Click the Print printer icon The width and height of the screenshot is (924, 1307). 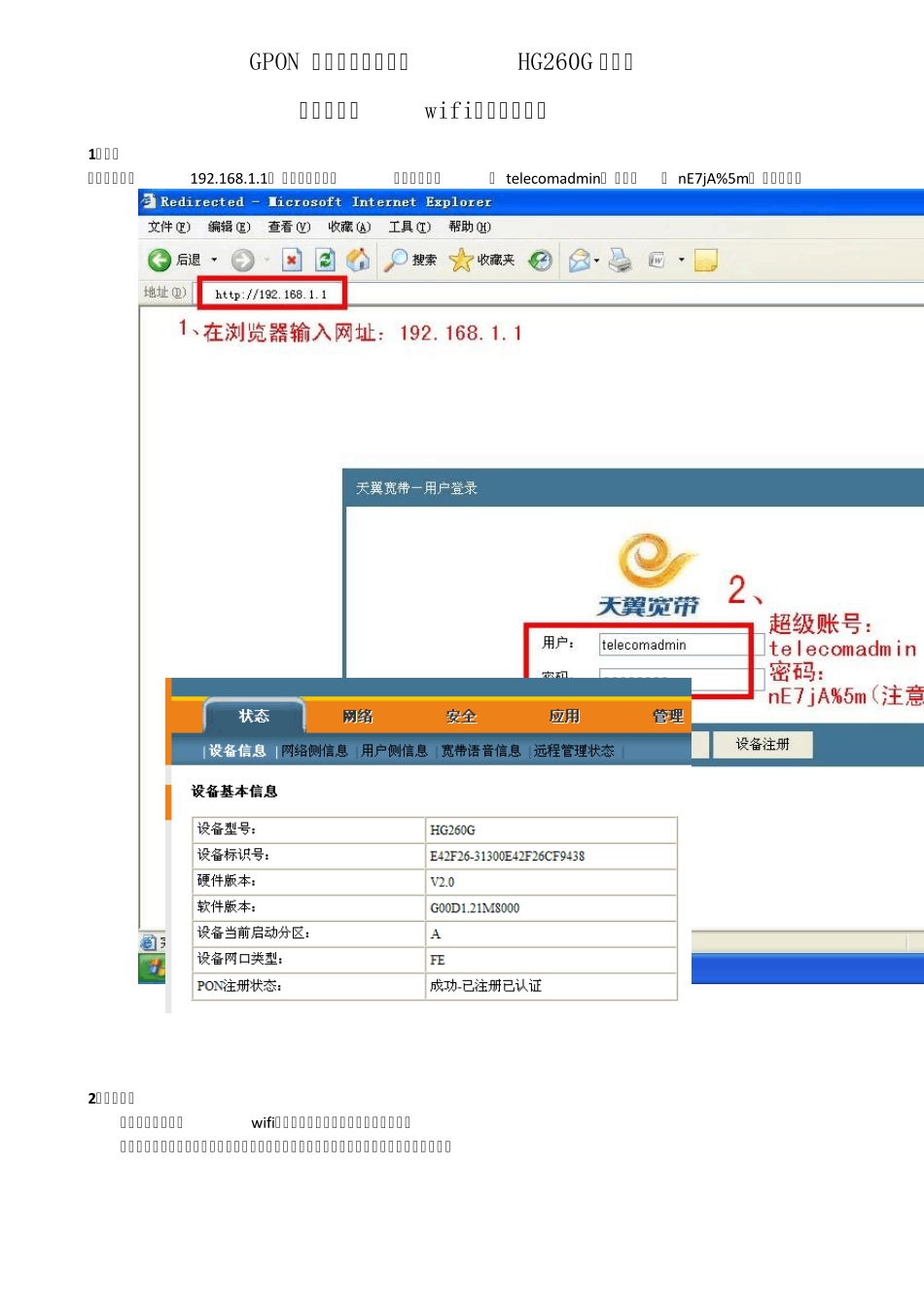pos(621,260)
